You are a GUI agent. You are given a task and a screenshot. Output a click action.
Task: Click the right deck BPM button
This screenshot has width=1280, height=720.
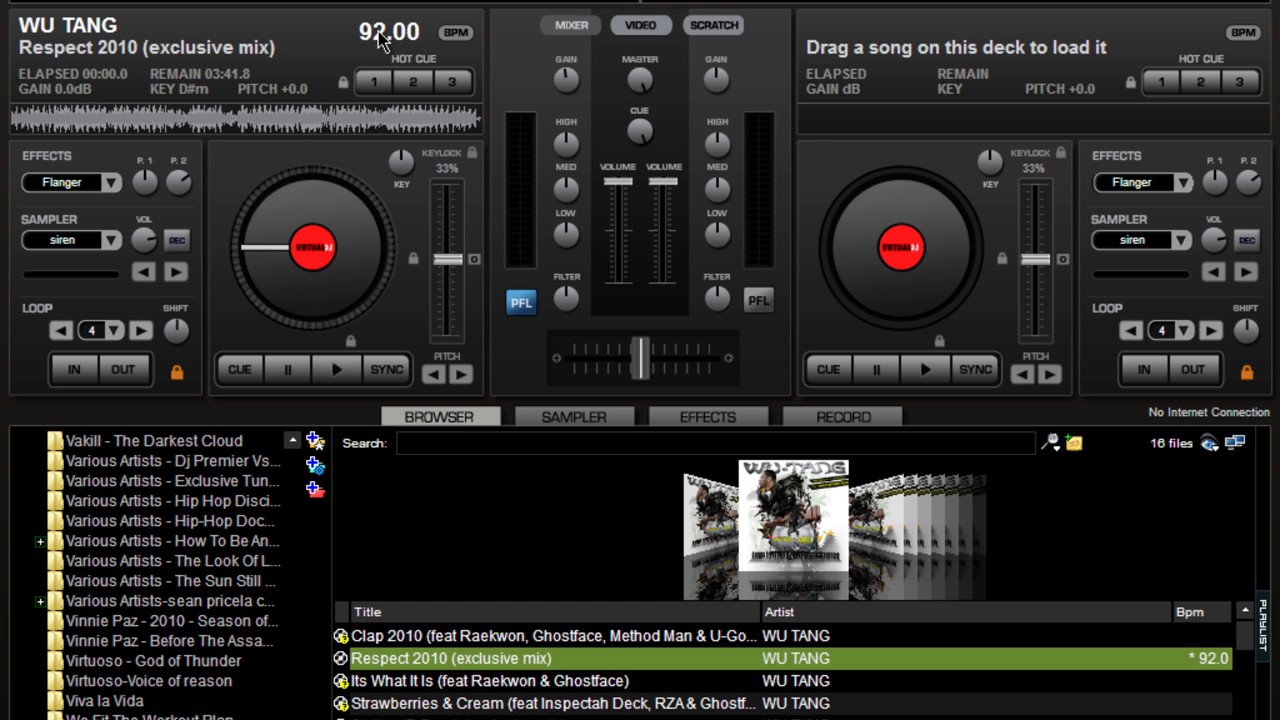coord(1243,32)
